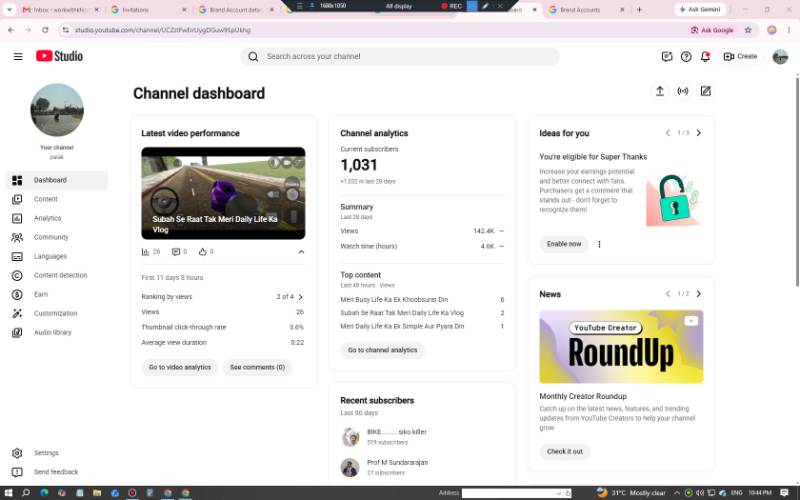Click the channel profile picture
Image resolution: width=800 pixels, height=500 pixels.
pos(57,110)
